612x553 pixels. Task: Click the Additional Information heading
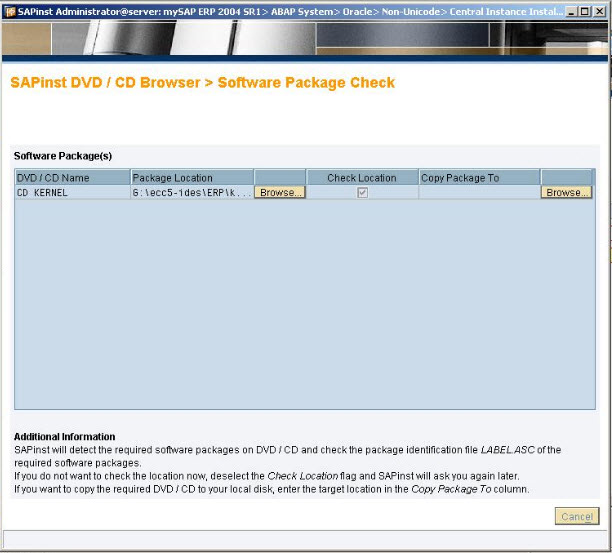tap(65, 436)
